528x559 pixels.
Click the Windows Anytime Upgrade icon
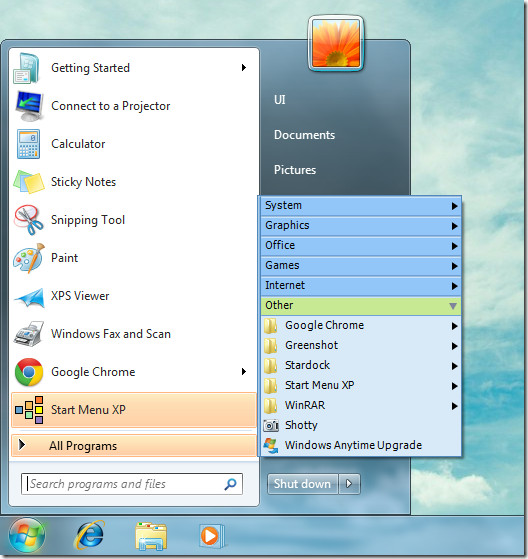[271, 445]
